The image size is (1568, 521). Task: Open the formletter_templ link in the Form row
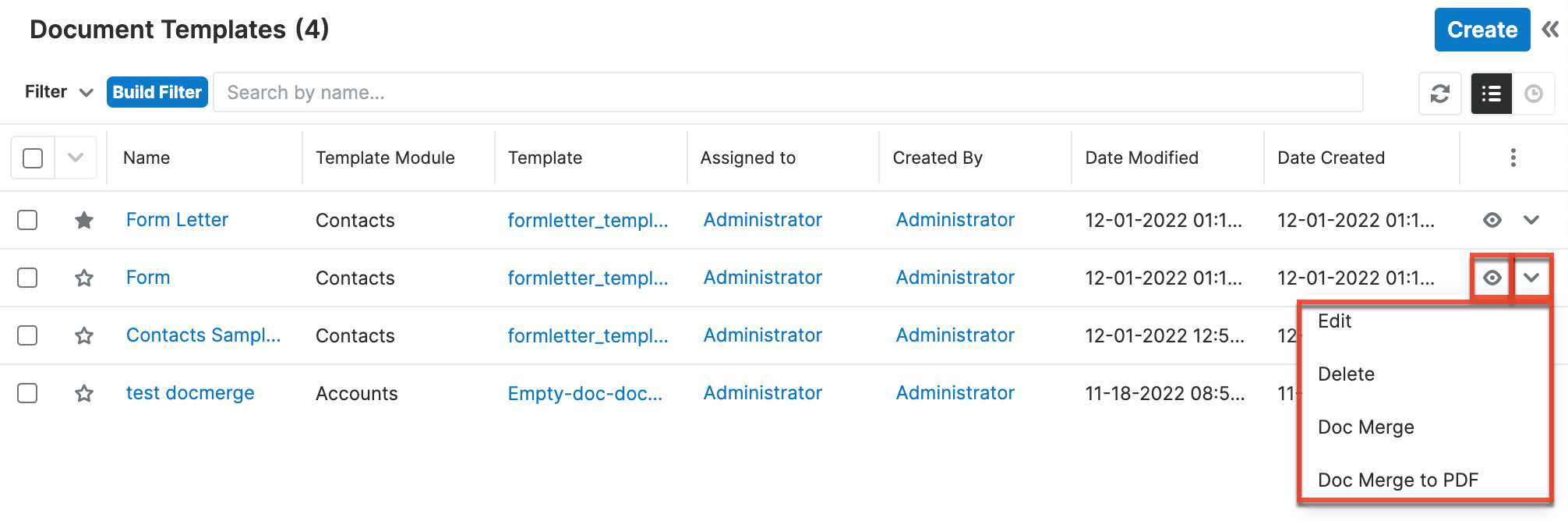(588, 278)
